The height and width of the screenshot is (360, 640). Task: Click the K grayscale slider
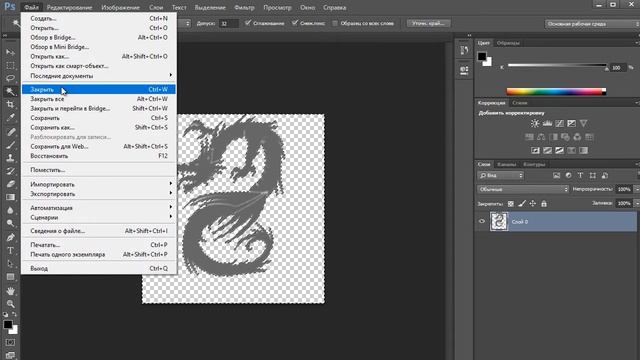pyautogui.click(x=558, y=66)
